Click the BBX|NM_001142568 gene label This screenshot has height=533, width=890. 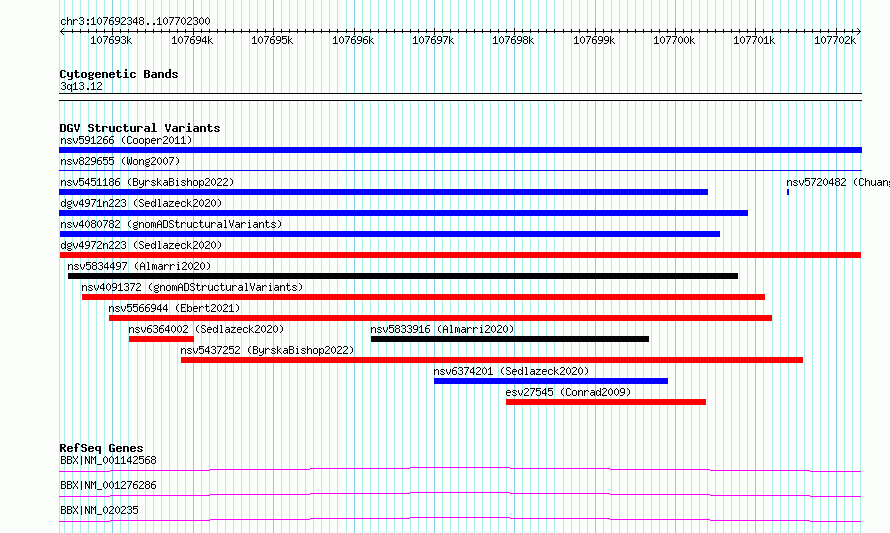click(108, 460)
